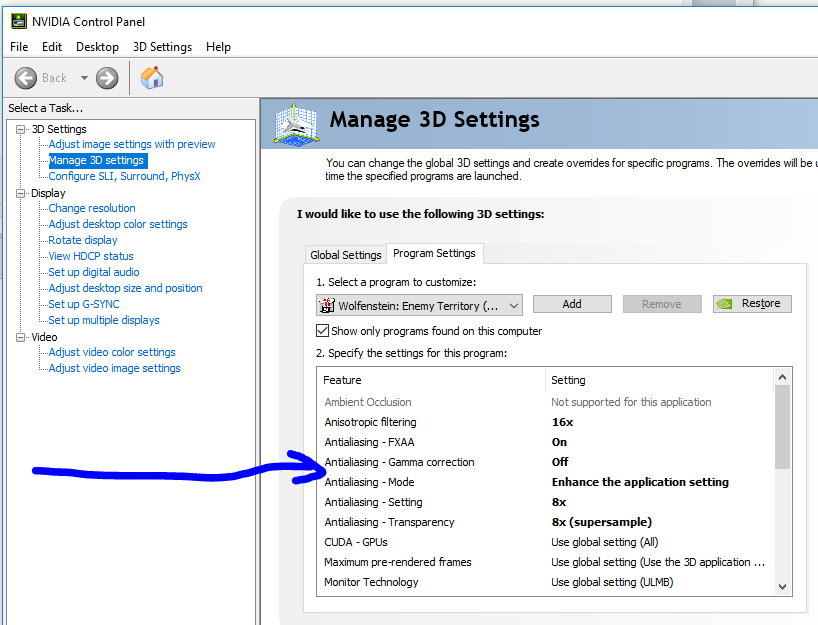Click the Setting column header
The image size is (818, 625).
click(659, 380)
